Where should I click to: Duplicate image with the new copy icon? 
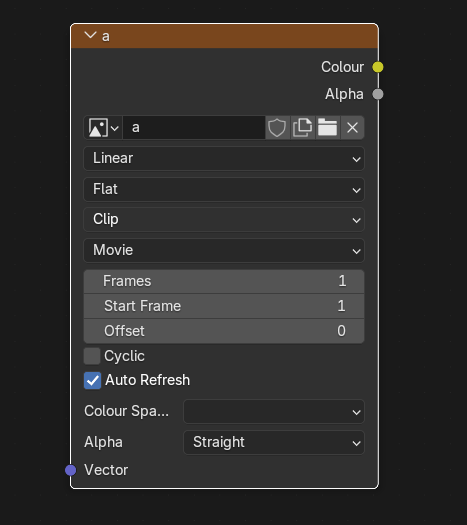pyautogui.click(x=303, y=128)
